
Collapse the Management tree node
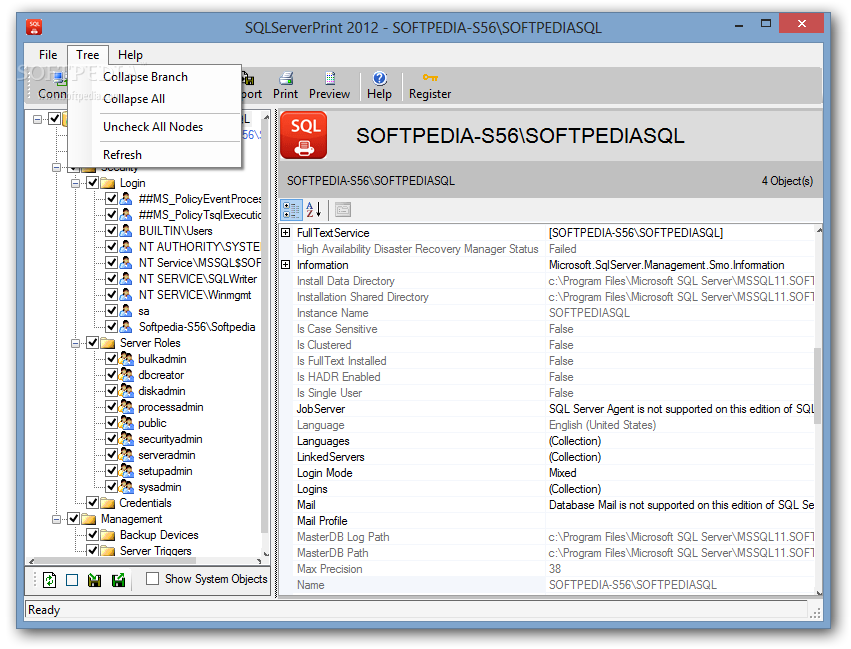tap(56, 519)
